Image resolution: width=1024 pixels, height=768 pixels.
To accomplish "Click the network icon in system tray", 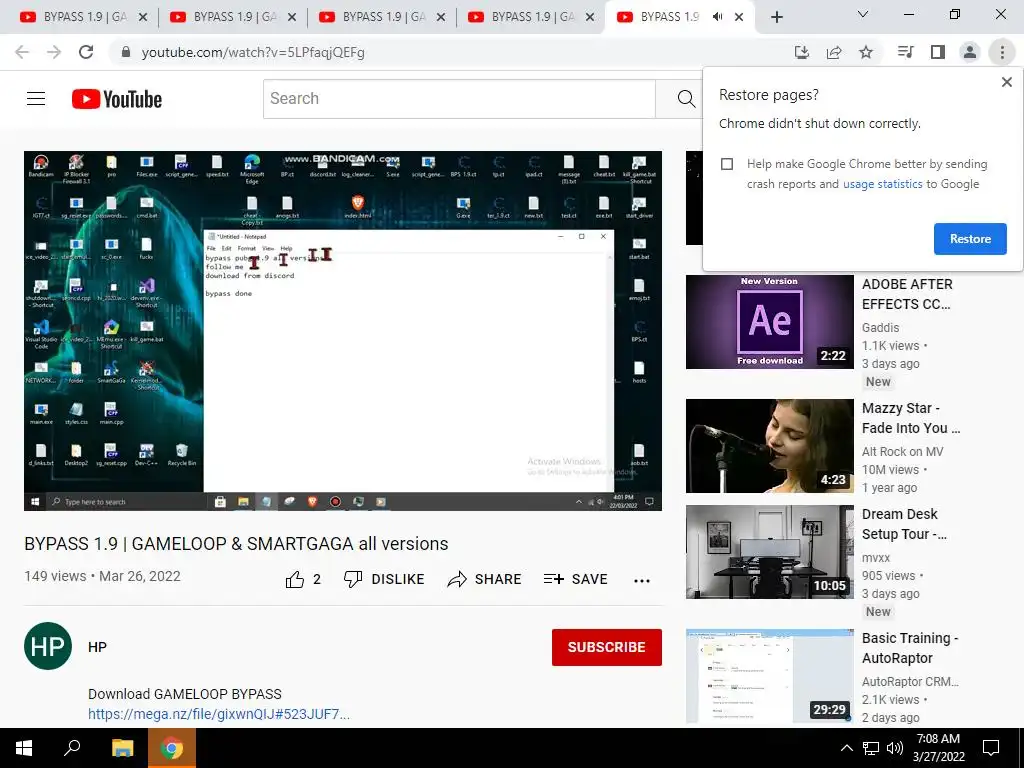I will coord(871,748).
